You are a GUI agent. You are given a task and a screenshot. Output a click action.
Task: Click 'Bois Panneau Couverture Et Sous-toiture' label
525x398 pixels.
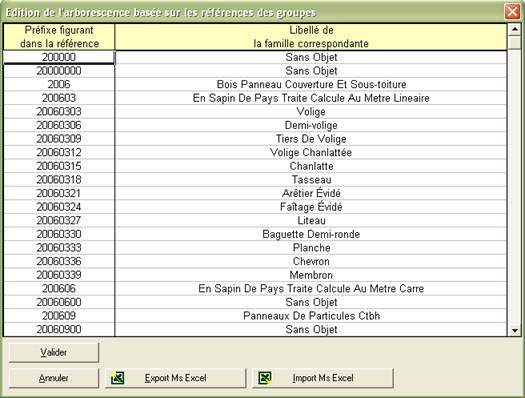311,84
